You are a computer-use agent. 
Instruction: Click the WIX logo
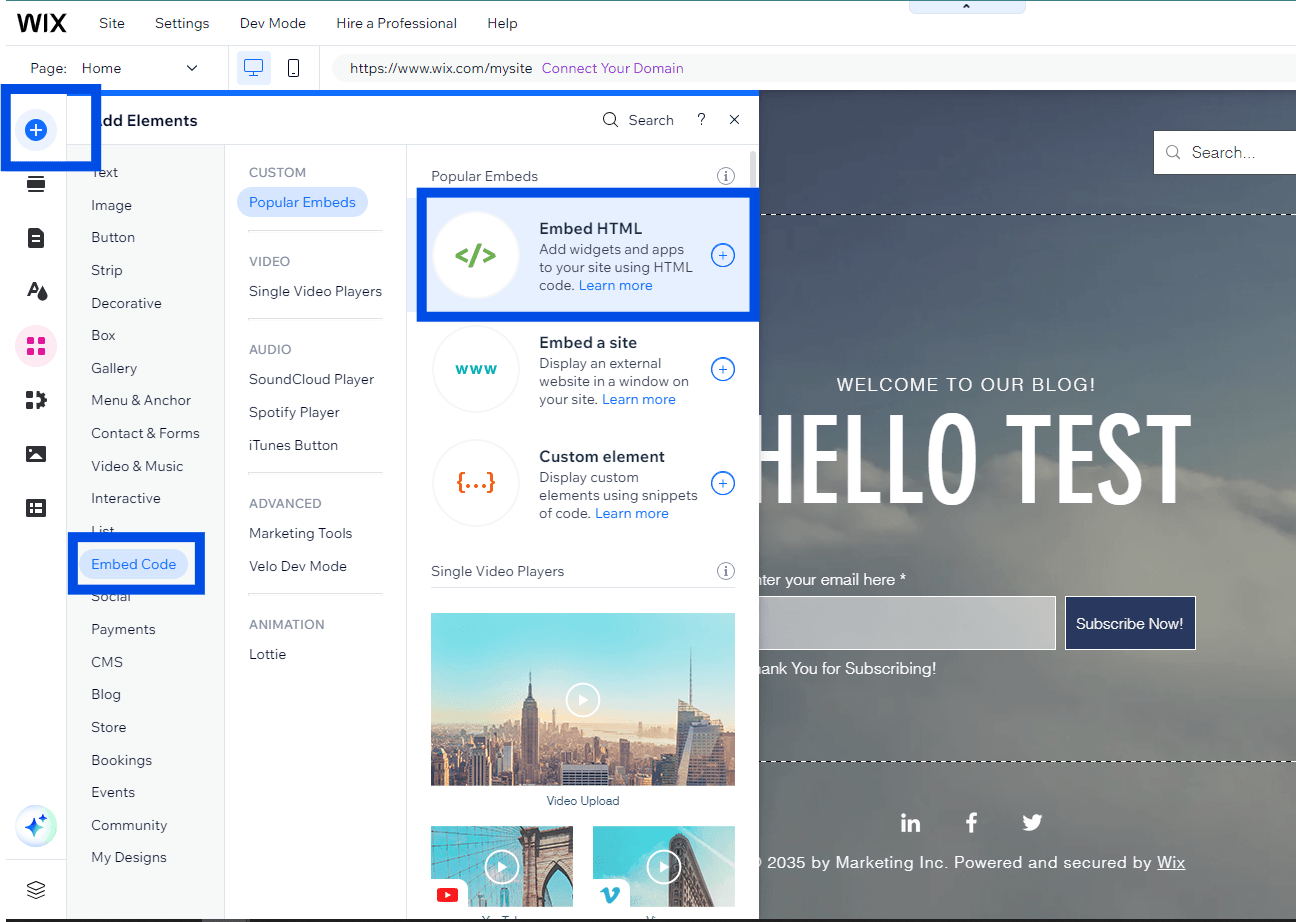tap(42, 23)
